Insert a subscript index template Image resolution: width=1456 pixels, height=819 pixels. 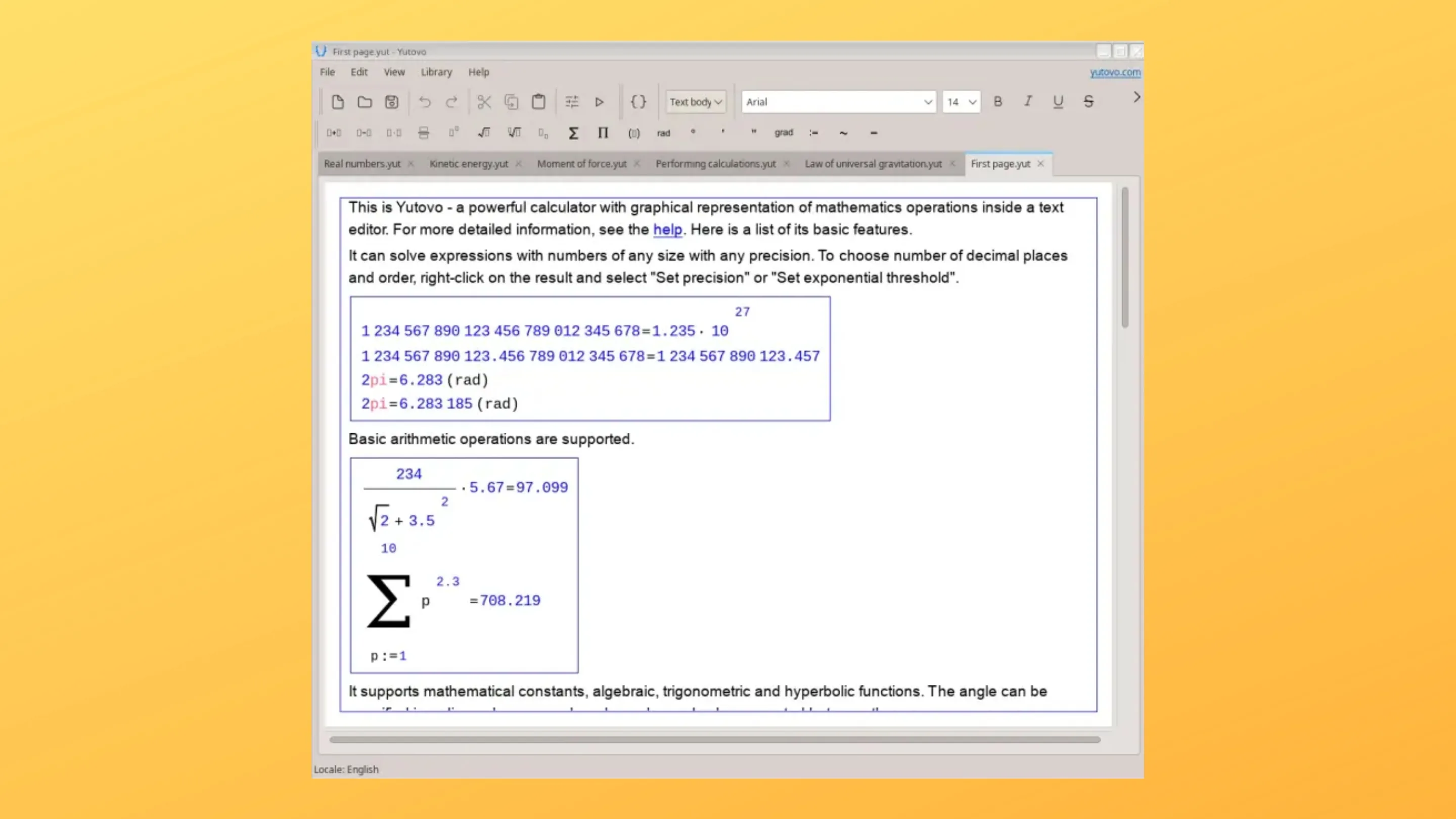543,133
